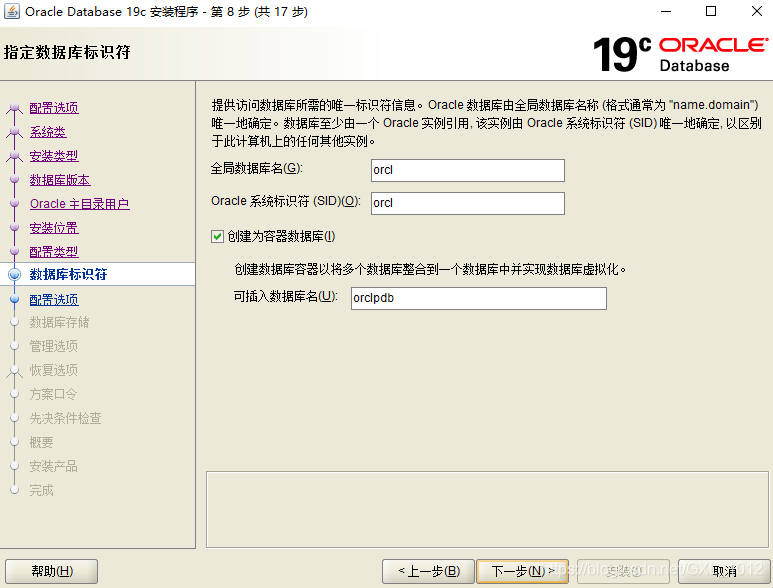The image size is (773, 588).
Task: Click the 完成 step label
Action: [x=41, y=490]
